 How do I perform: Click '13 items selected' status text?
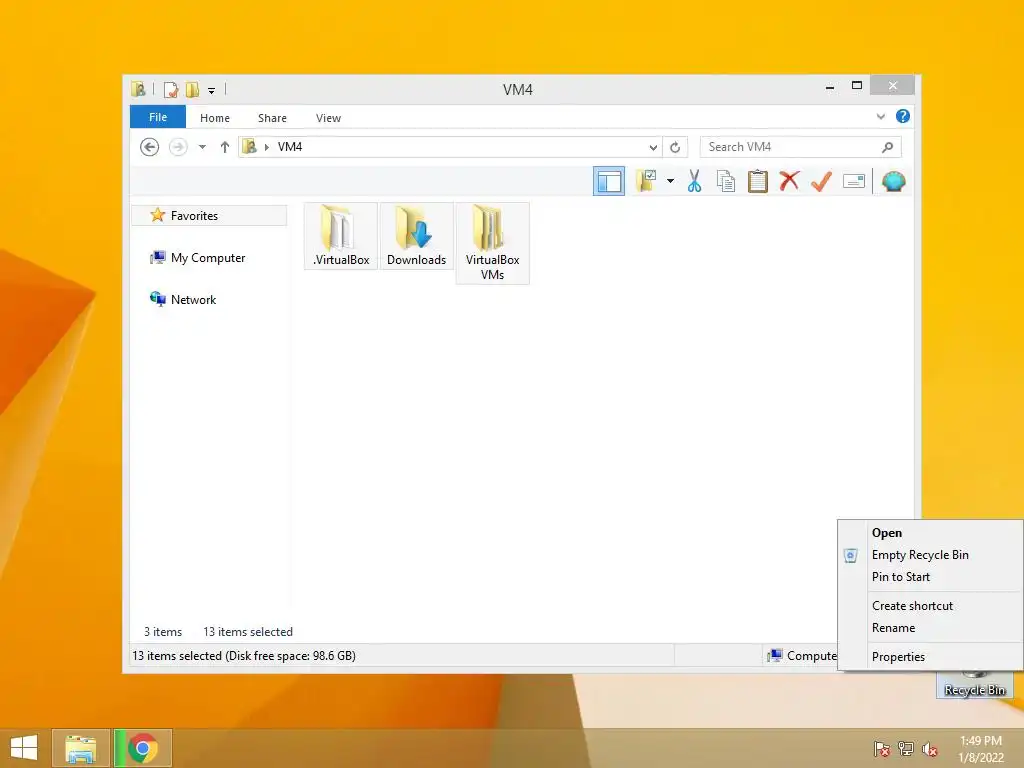[x=248, y=632]
